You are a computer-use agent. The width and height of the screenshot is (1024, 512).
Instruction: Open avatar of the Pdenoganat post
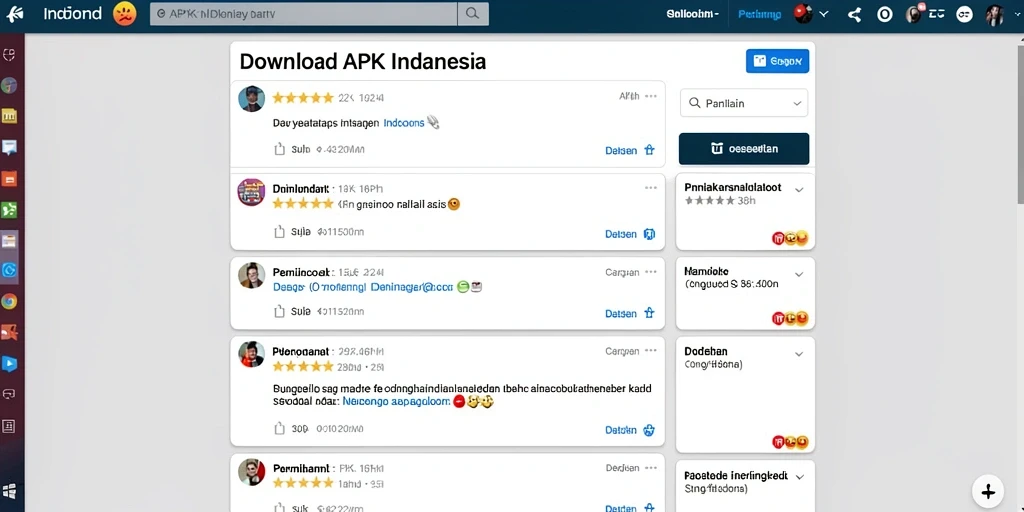coord(251,354)
